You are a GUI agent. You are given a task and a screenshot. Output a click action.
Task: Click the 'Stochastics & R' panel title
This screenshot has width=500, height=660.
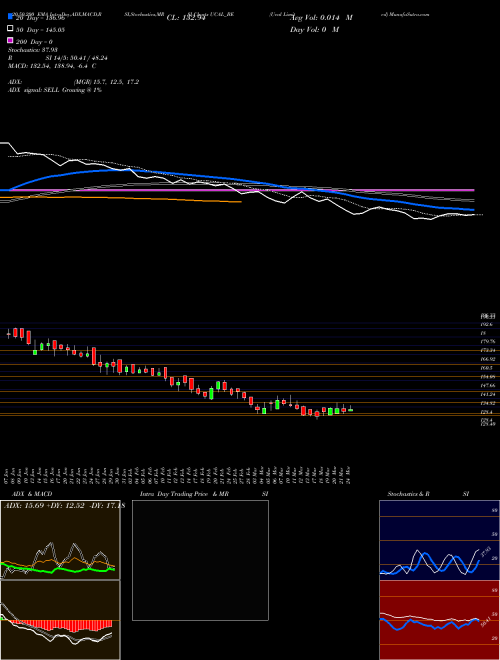408,494
